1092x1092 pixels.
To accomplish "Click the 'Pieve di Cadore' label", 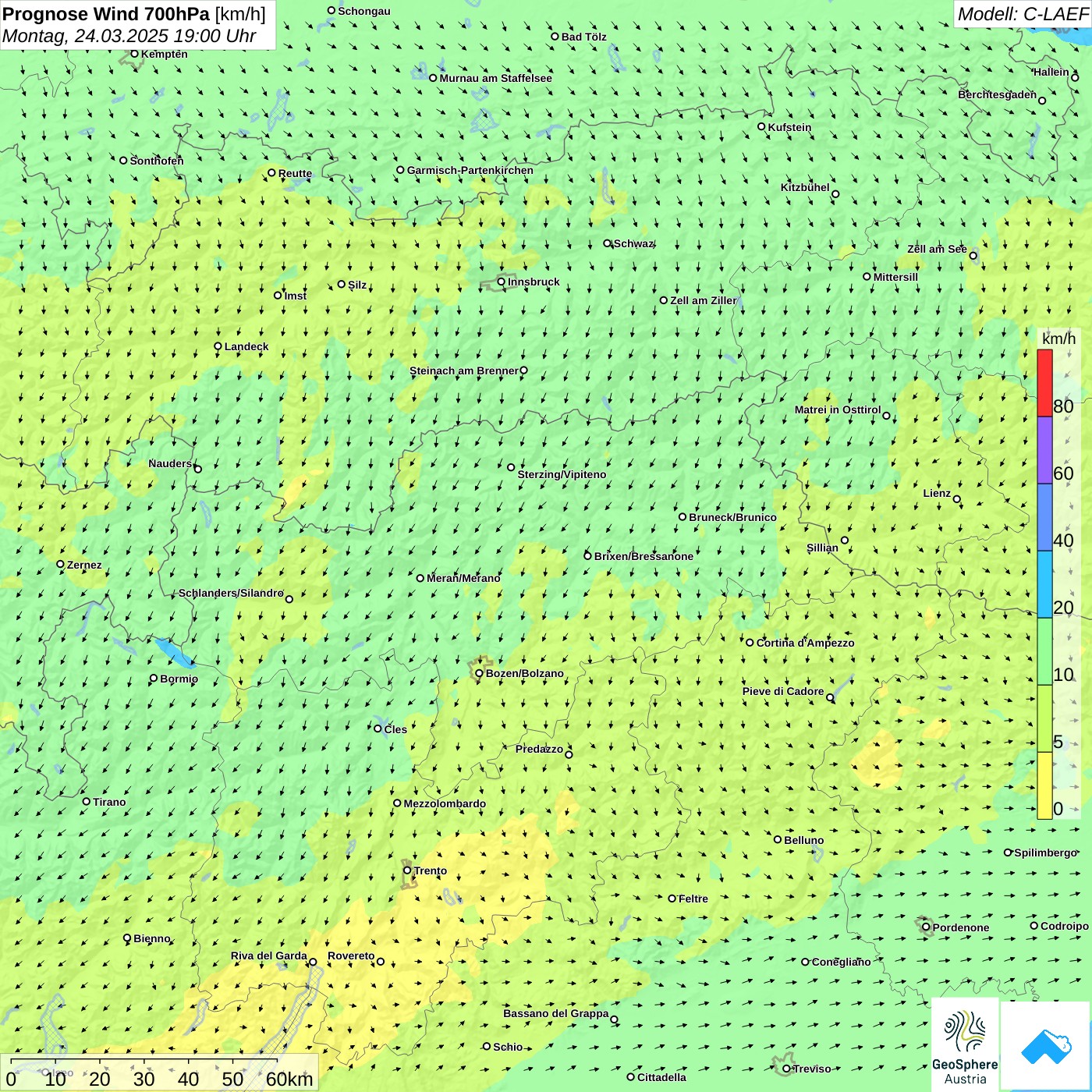I will 783,691.
